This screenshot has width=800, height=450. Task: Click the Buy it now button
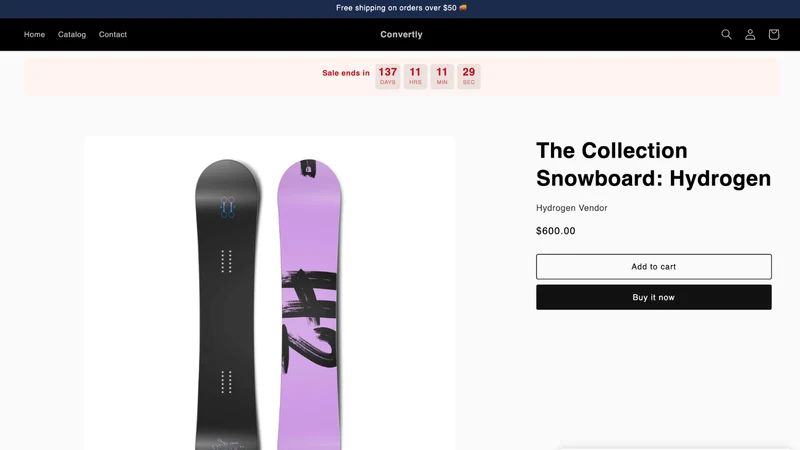tap(654, 297)
